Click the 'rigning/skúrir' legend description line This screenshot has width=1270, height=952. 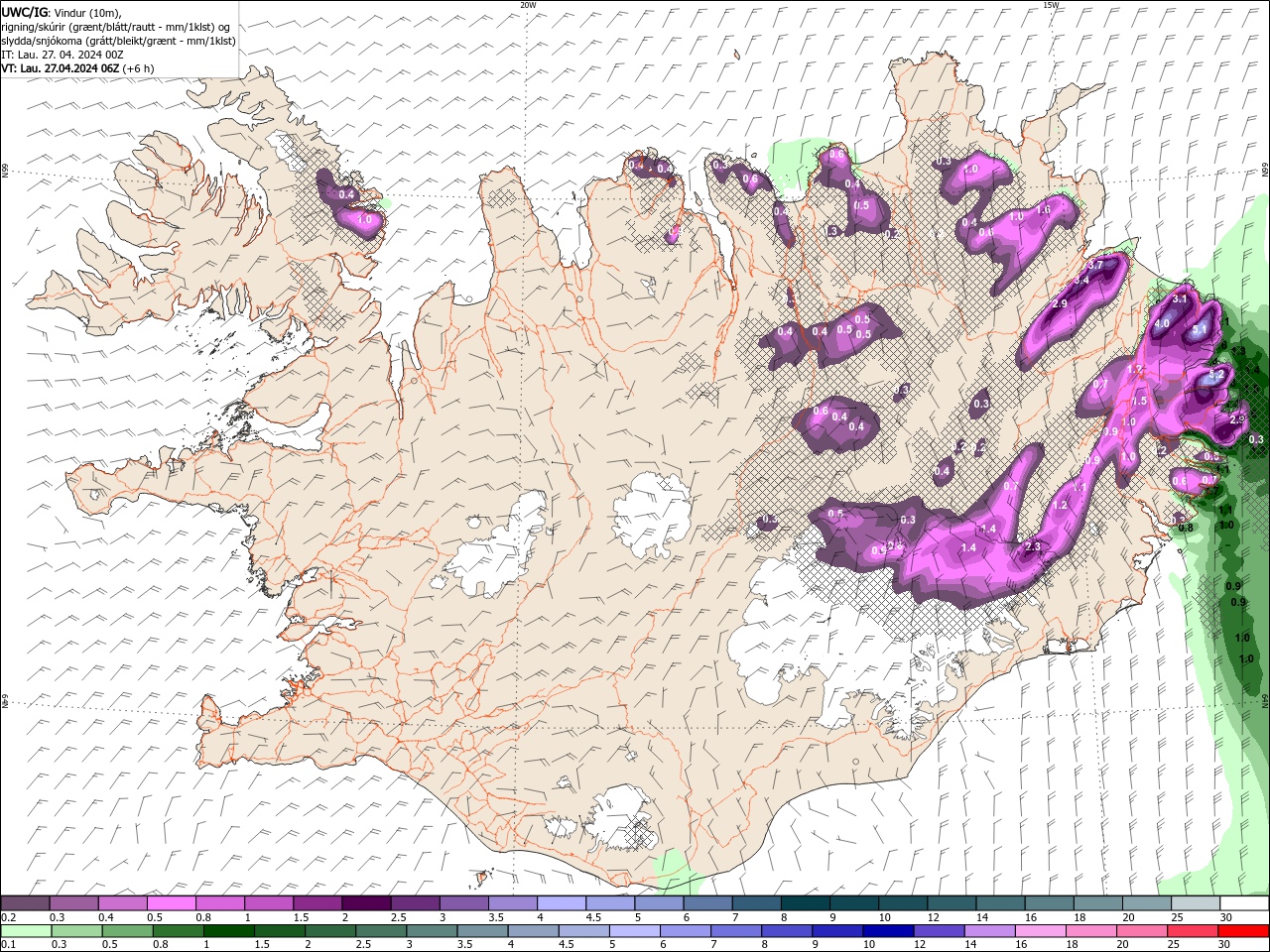(x=115, y=27)
